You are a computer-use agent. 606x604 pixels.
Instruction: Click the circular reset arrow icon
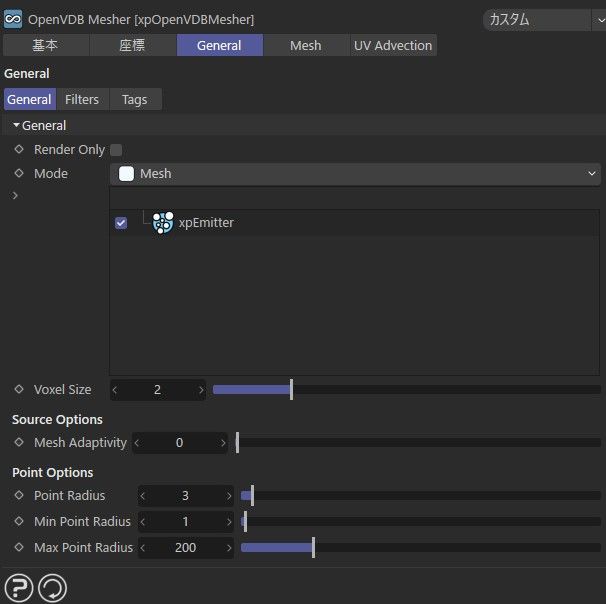53,588
